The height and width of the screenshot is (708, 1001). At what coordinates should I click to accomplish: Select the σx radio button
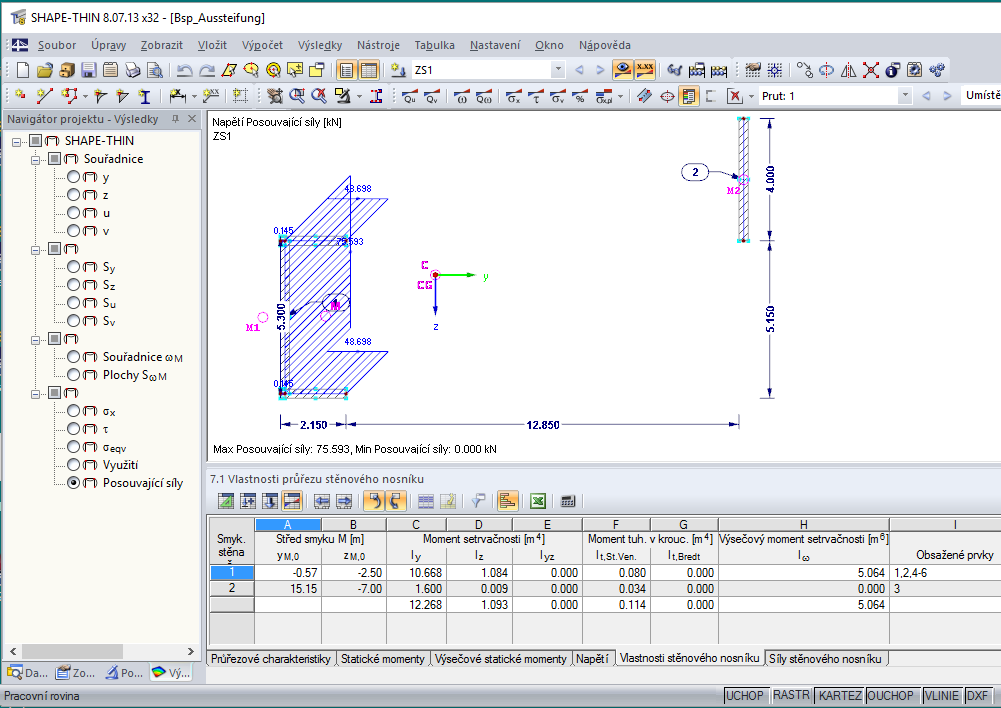pyautogui.click(x=73, y=410)
